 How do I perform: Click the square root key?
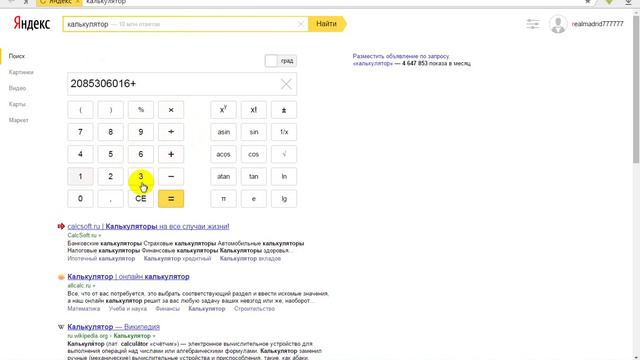point(284,154)
